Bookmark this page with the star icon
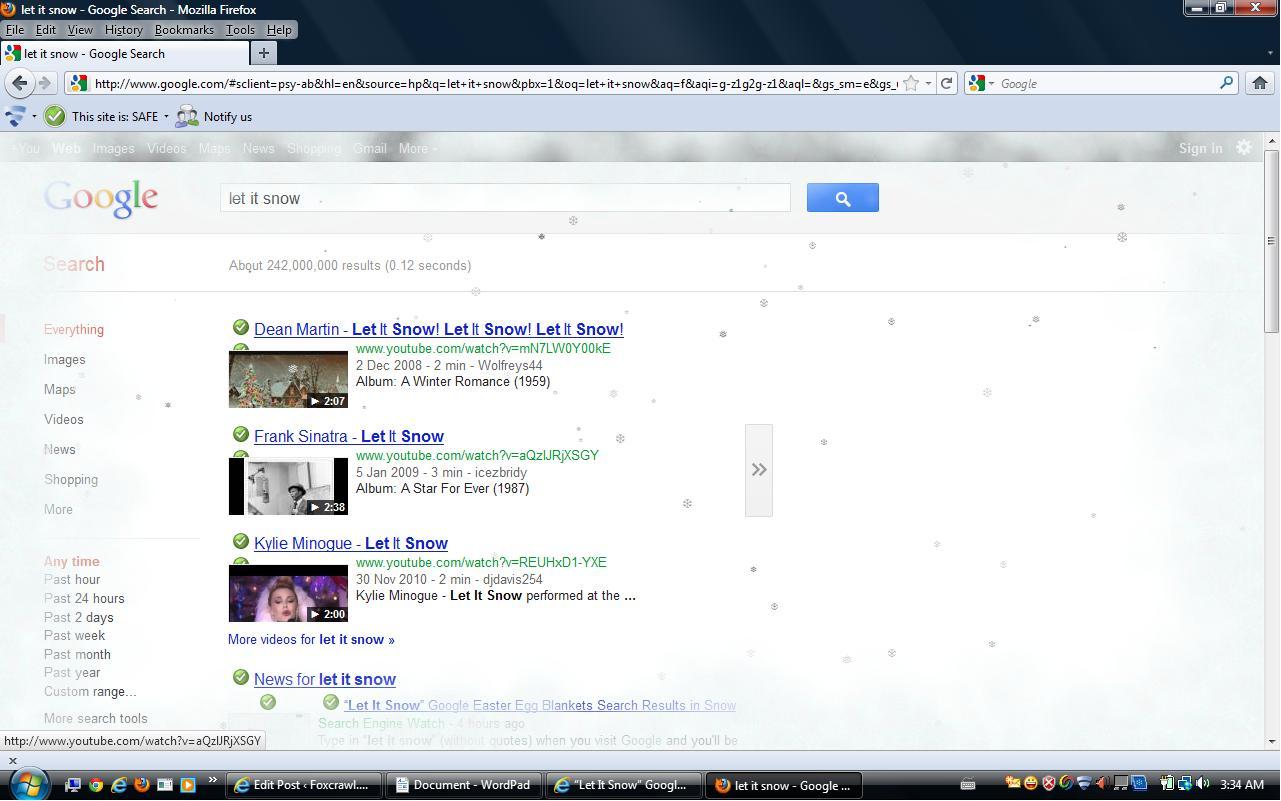Viewport: 1281px width, 801px height. click(911, 83)
